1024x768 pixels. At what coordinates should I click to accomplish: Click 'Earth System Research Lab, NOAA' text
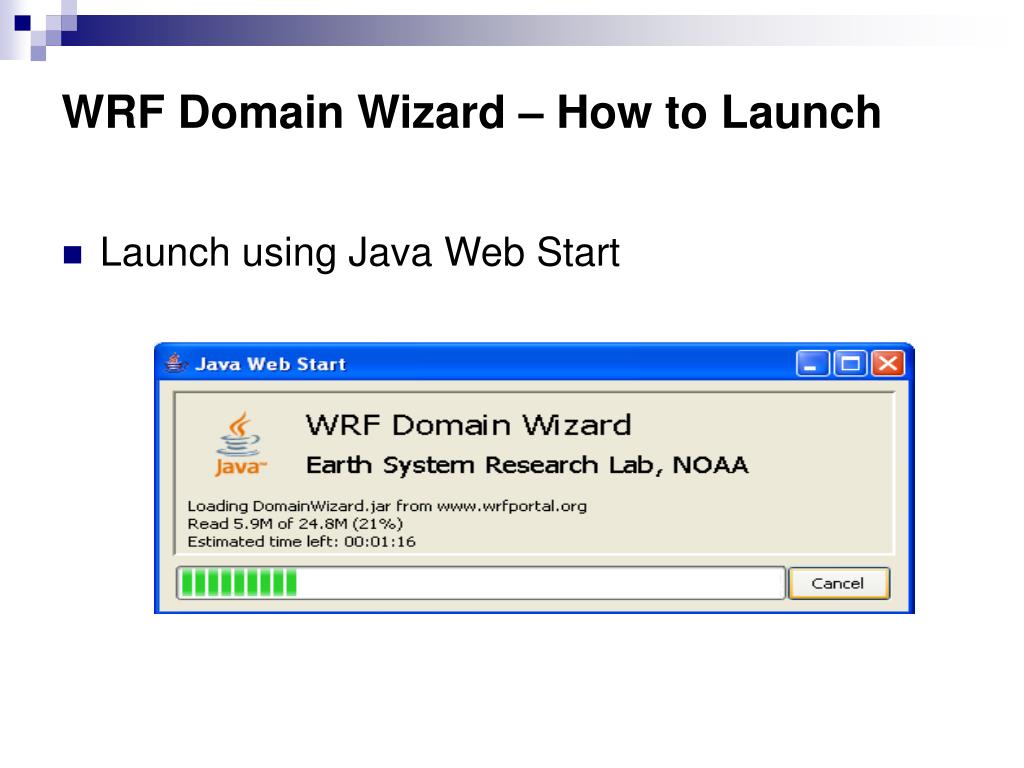pyautogui.click(x=527, y=465)
